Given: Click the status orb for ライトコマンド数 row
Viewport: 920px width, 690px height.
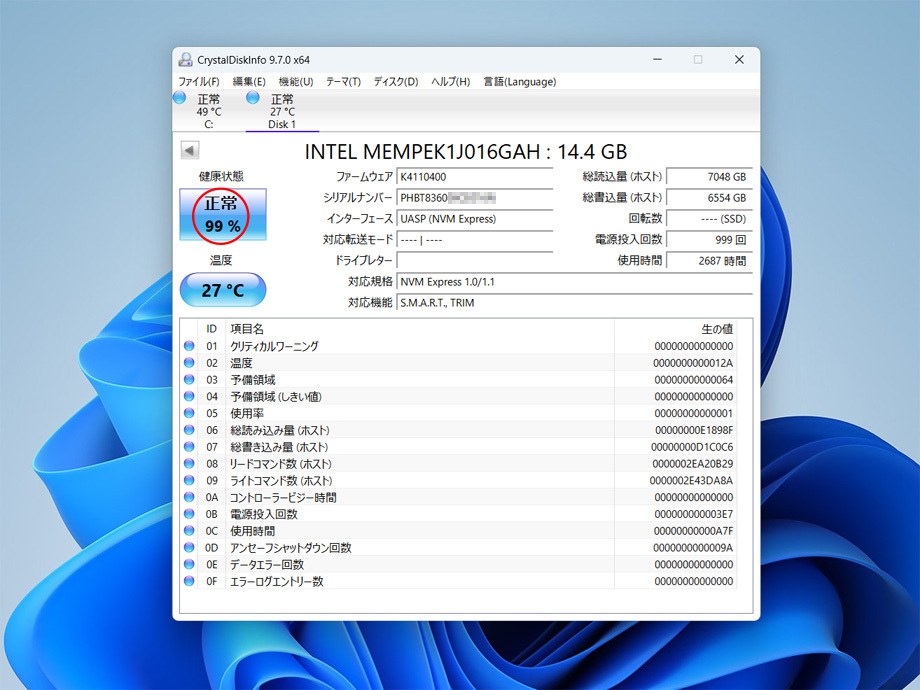Looking at the screenshot, I should [189, 480].
